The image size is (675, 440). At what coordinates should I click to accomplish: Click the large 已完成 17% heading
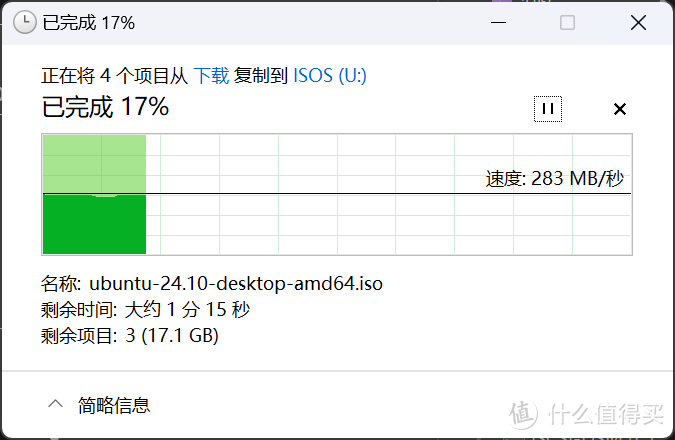[x=105, y=107]
